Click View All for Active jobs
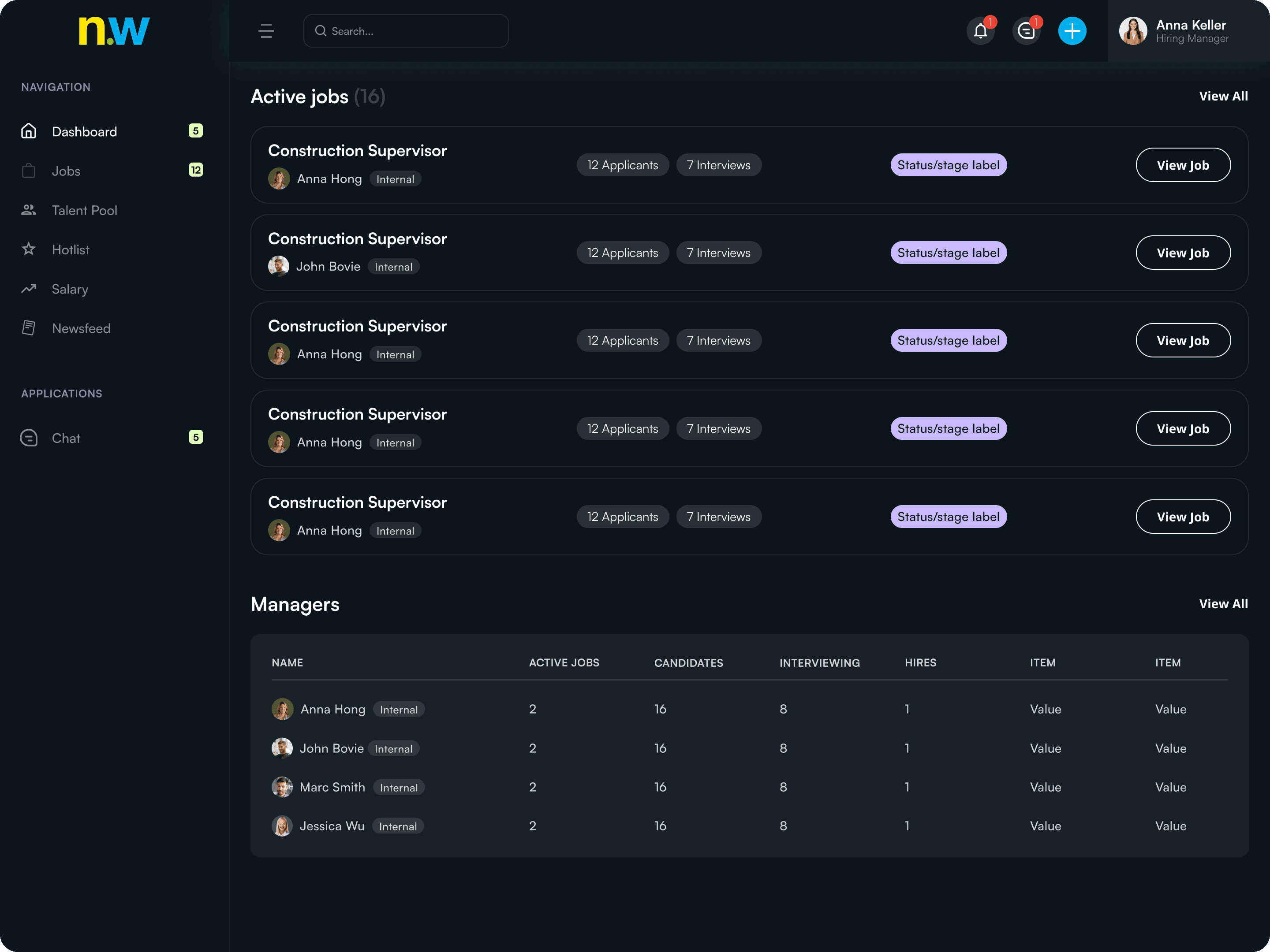This screenshot has height=952, width=1270. point(1223,97)
